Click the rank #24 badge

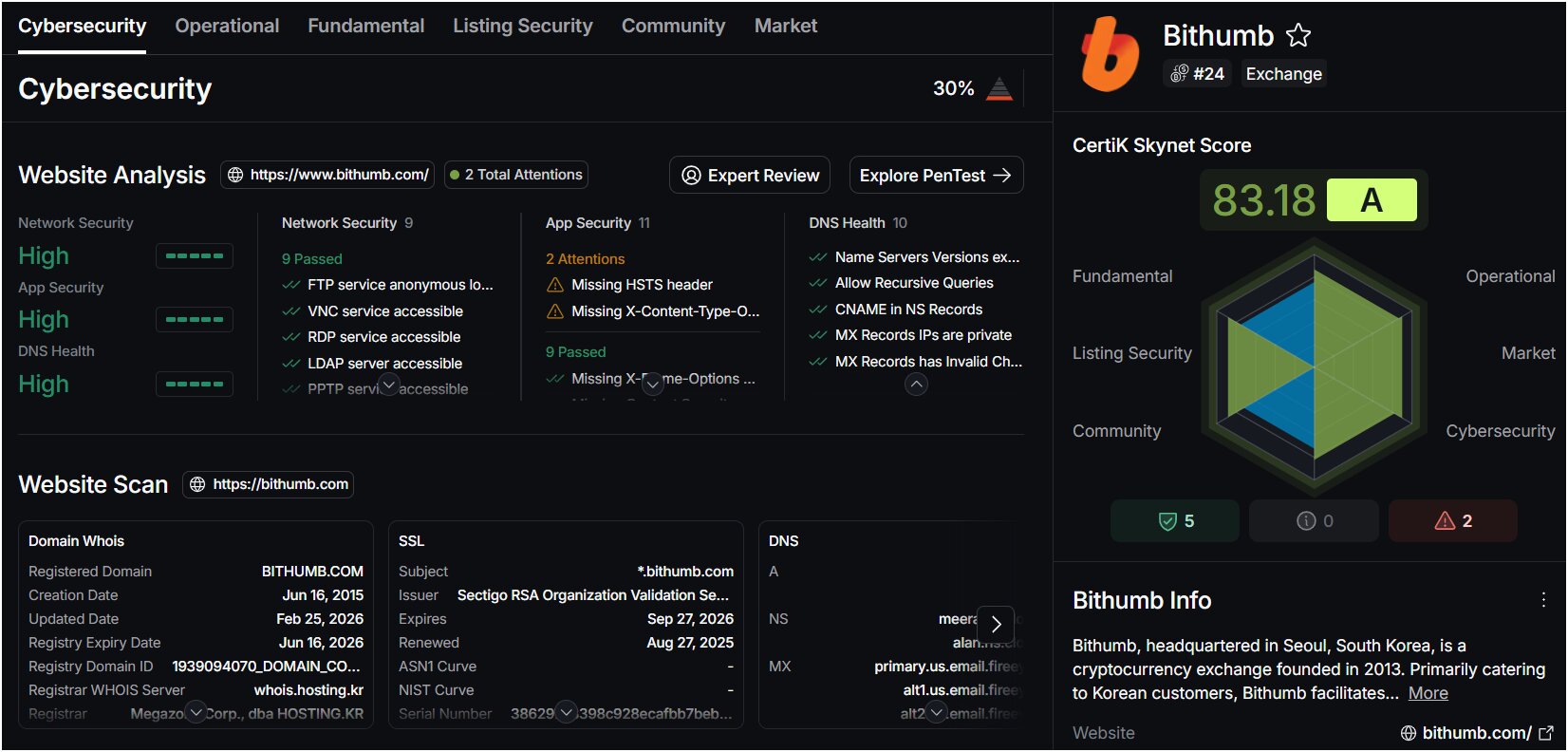click(x=1197, y=74)
